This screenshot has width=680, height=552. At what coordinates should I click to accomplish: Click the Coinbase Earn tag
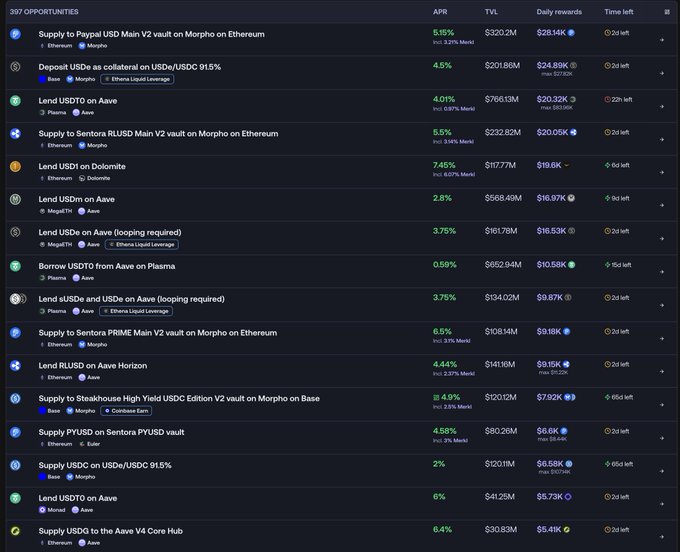tap(126, 411)
